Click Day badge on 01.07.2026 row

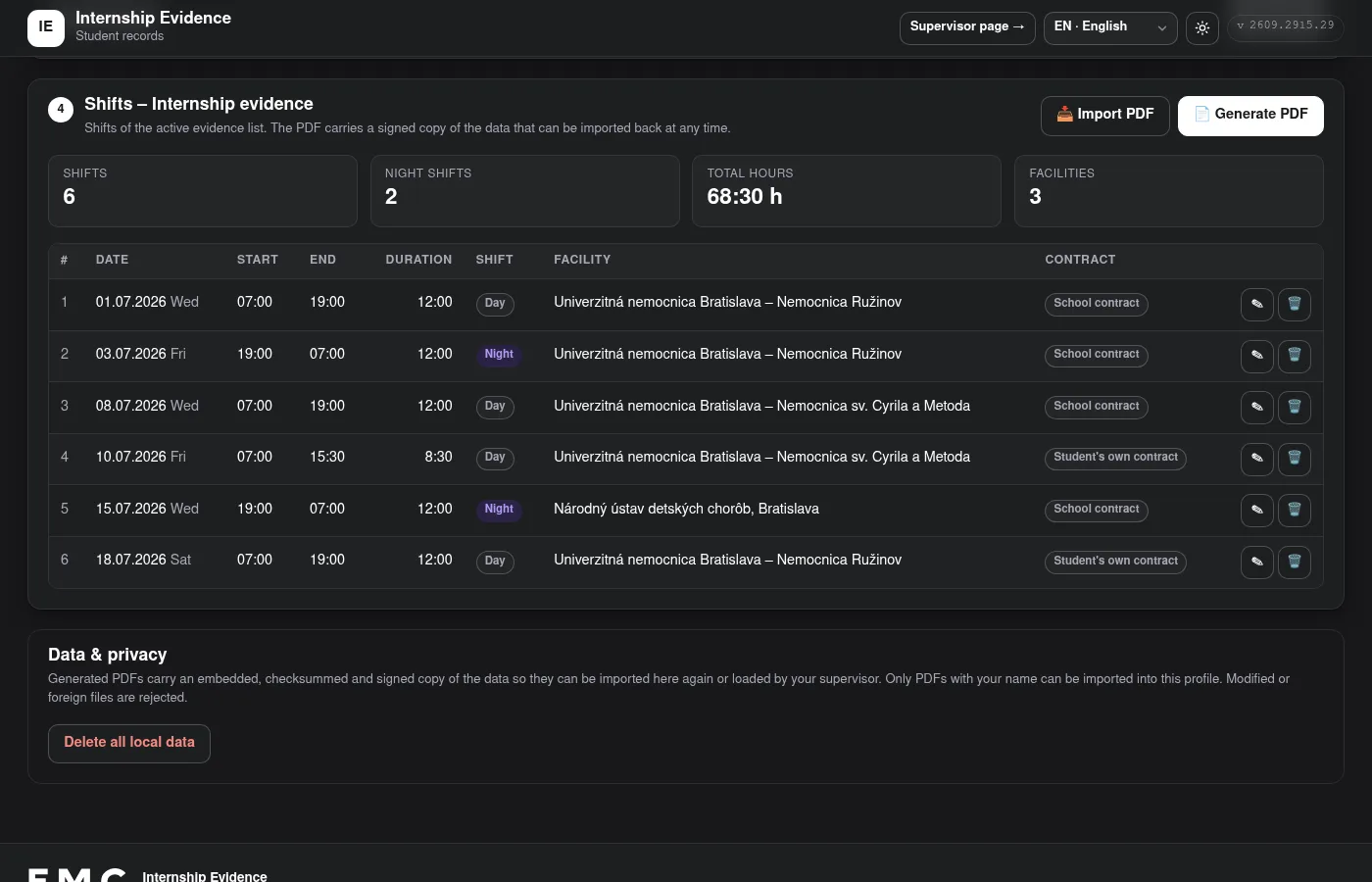click(495, 304)
